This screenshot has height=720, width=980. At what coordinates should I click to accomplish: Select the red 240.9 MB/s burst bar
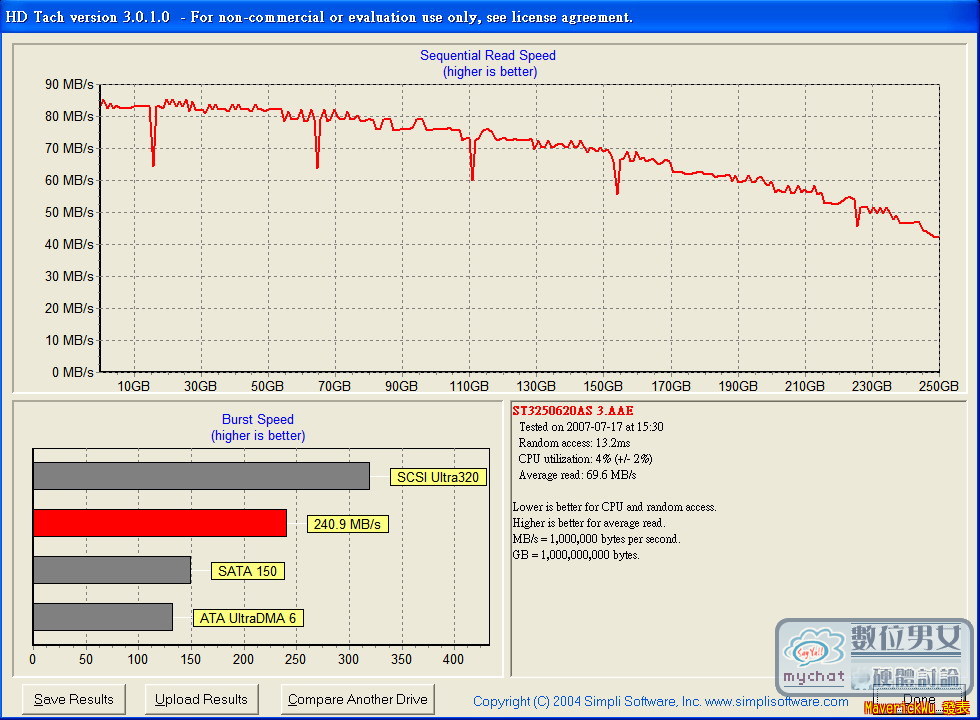pyautogui.click(x=159, y=523)
